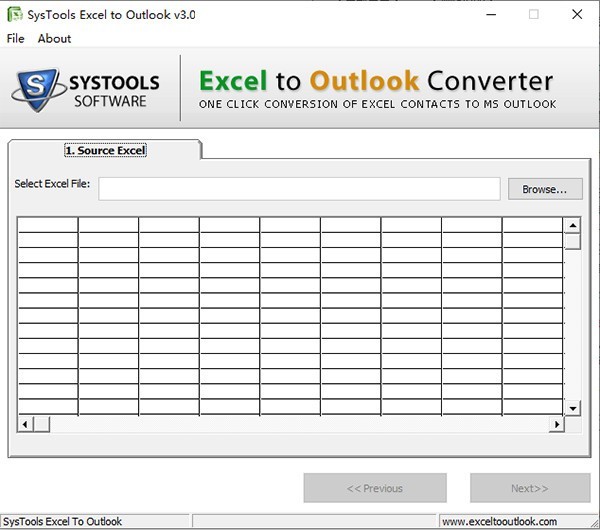Click the horizontal scrollbar thumb of the grid
Image resolution: width=600 pixels, height=530 pixels.
pyautogui.click(x=42, y=424)
